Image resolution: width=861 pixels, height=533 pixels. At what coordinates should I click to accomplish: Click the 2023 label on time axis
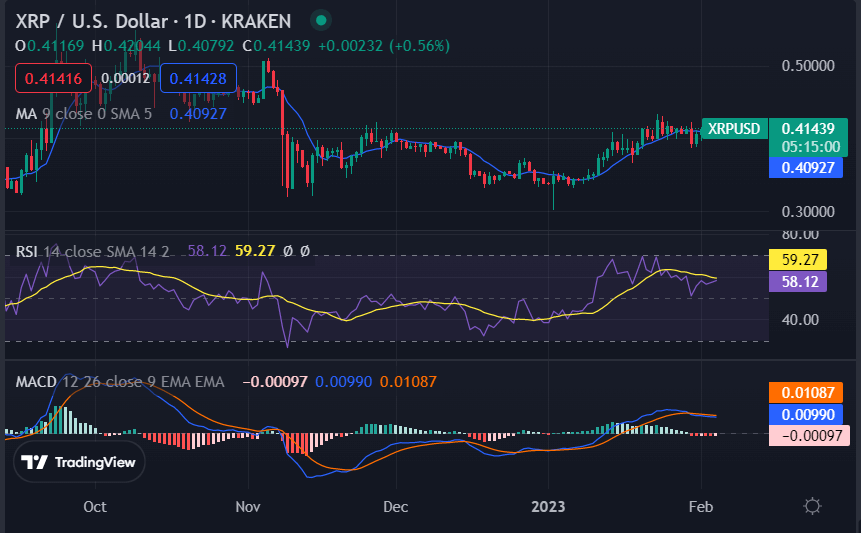[547, 506]
